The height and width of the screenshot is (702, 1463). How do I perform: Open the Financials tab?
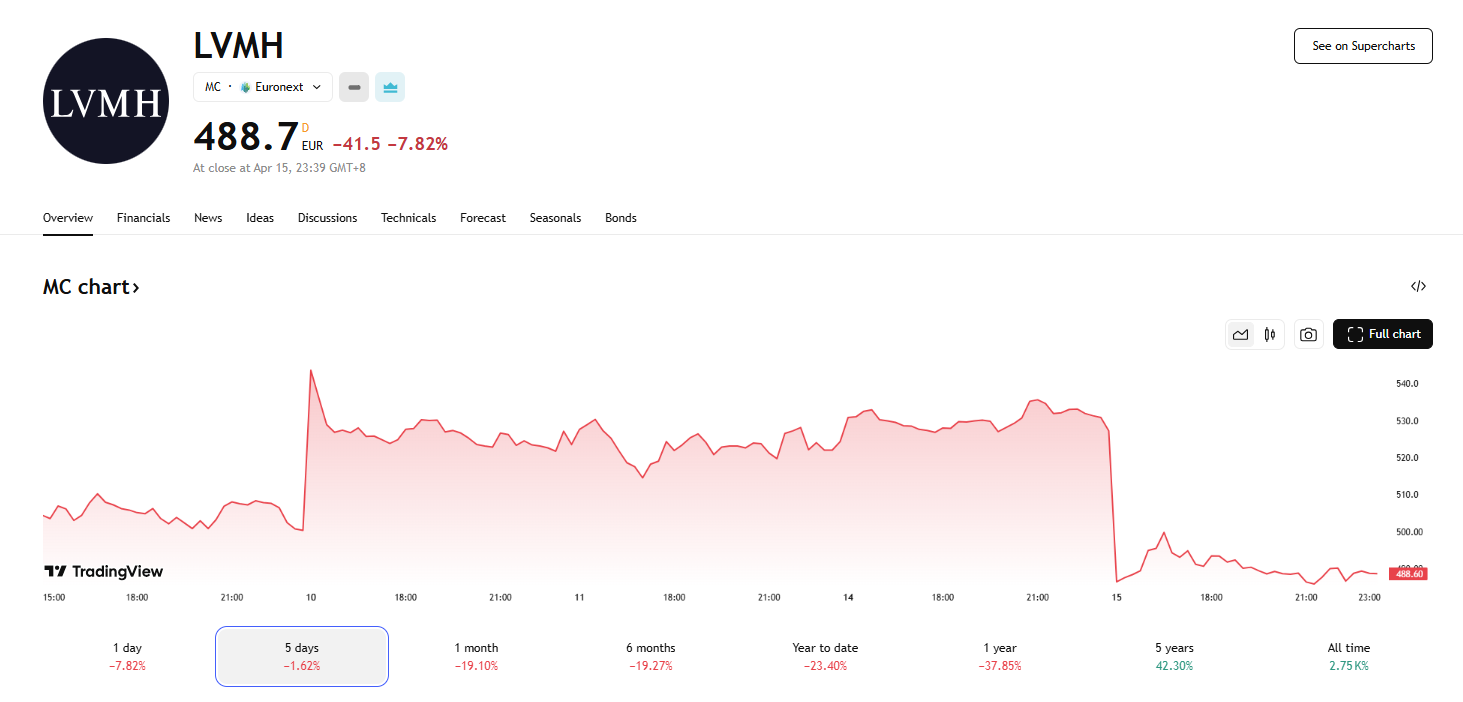pos(143,218)
